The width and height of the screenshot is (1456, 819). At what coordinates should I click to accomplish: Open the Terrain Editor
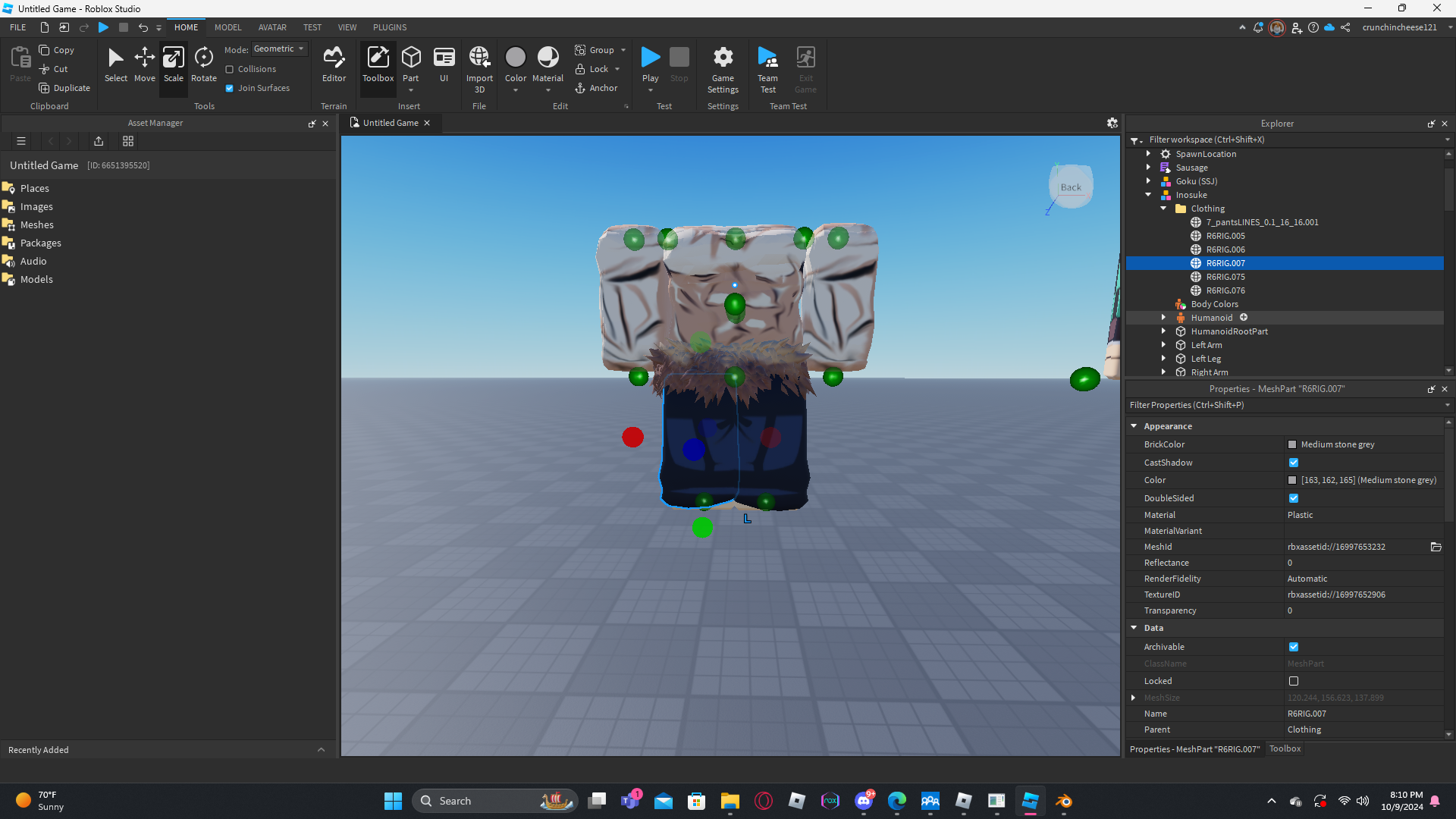tap(334, 64)
